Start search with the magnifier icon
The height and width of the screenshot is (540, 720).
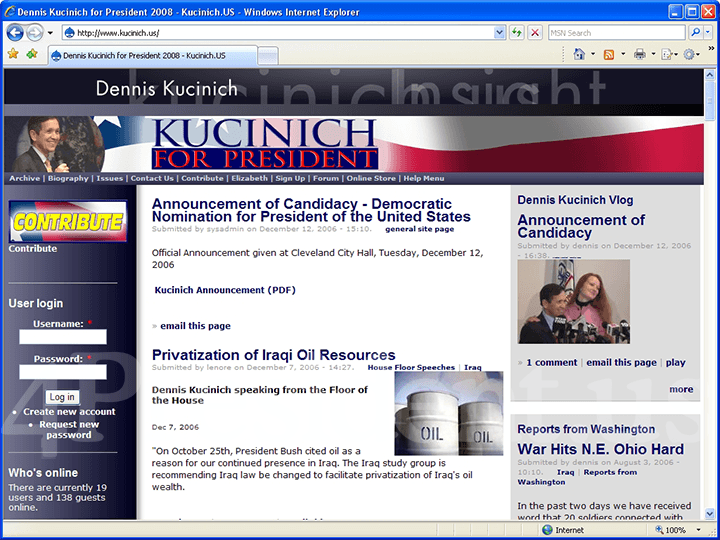pos(695,33)
